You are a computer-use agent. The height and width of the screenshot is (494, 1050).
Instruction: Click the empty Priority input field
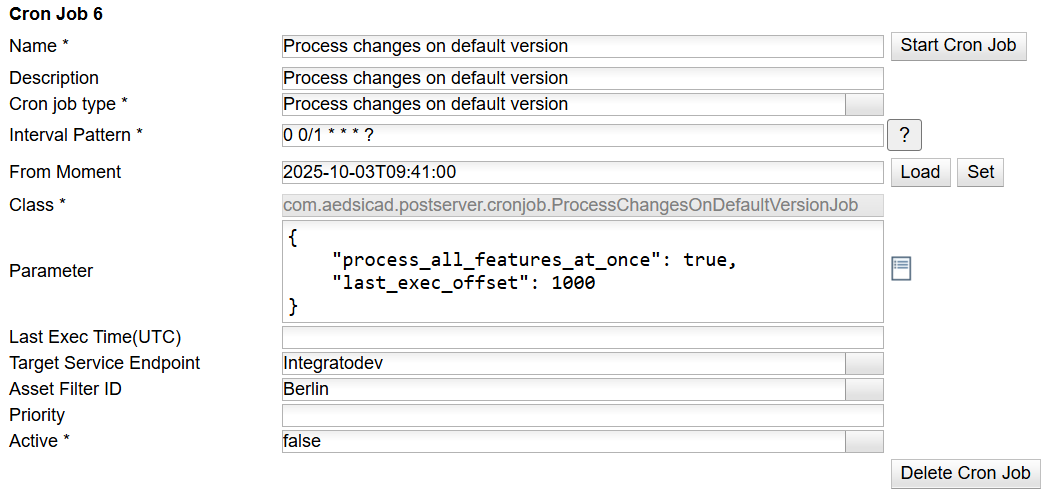coord(582,415)
